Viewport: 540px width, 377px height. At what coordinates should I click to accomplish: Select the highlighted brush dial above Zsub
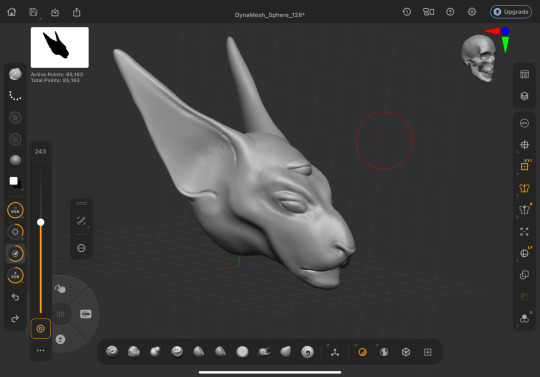click(x=15, y=254)
